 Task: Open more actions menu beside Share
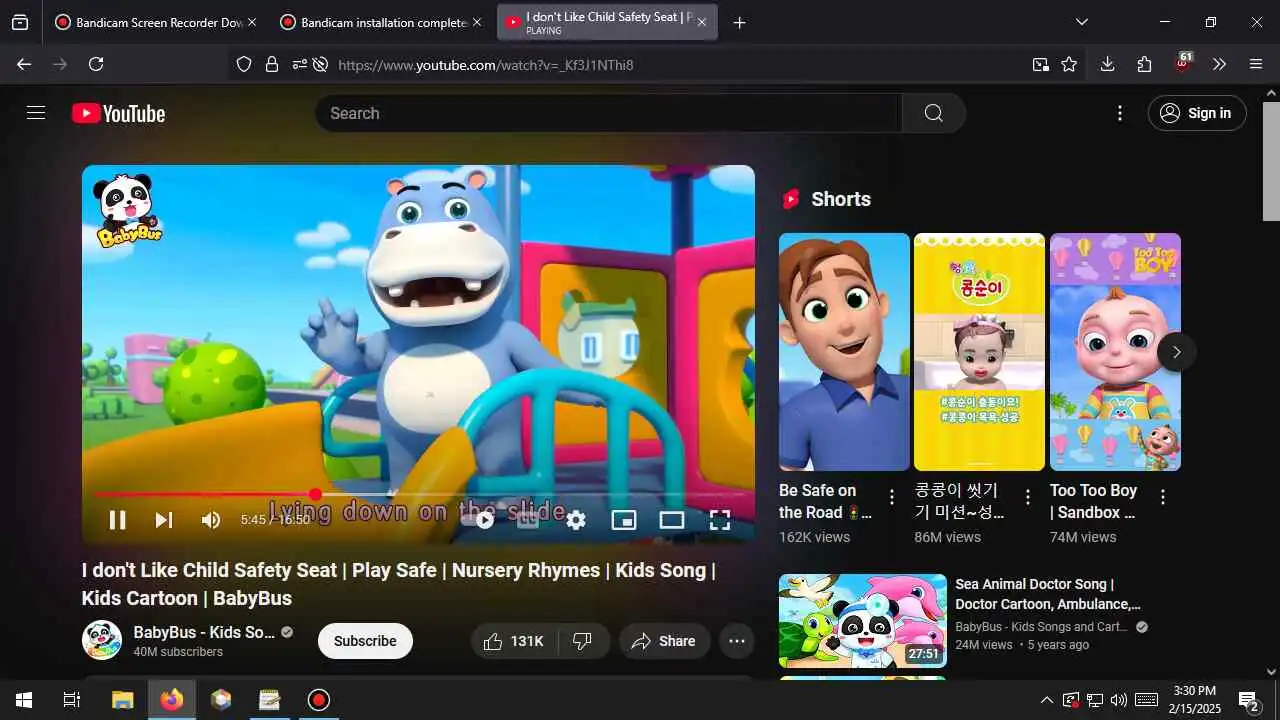(737, 641)
